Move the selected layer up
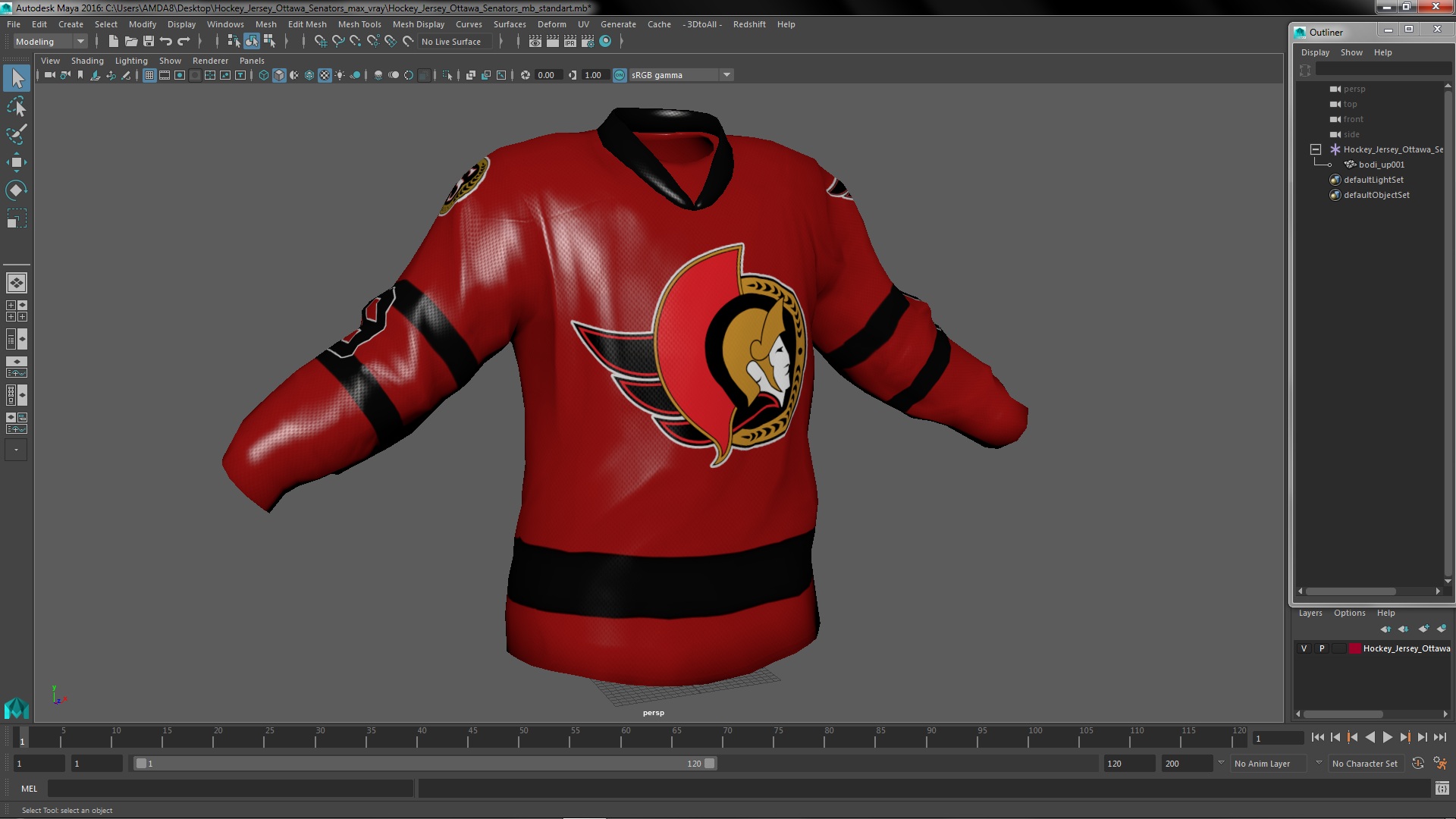This screenshot has width=1456, height=819. (x=1385, y=629)
